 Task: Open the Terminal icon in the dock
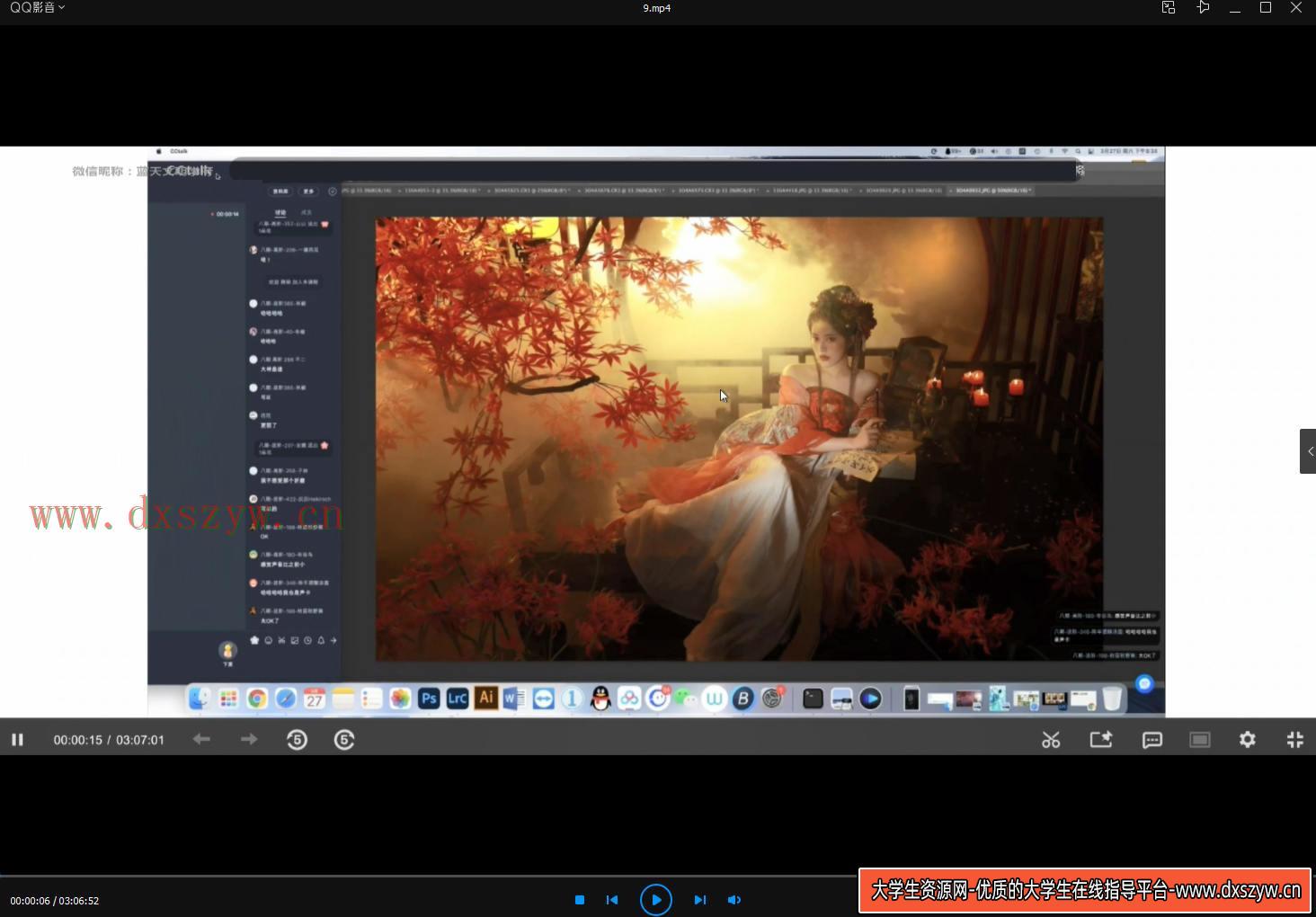(x=813, y=699)
